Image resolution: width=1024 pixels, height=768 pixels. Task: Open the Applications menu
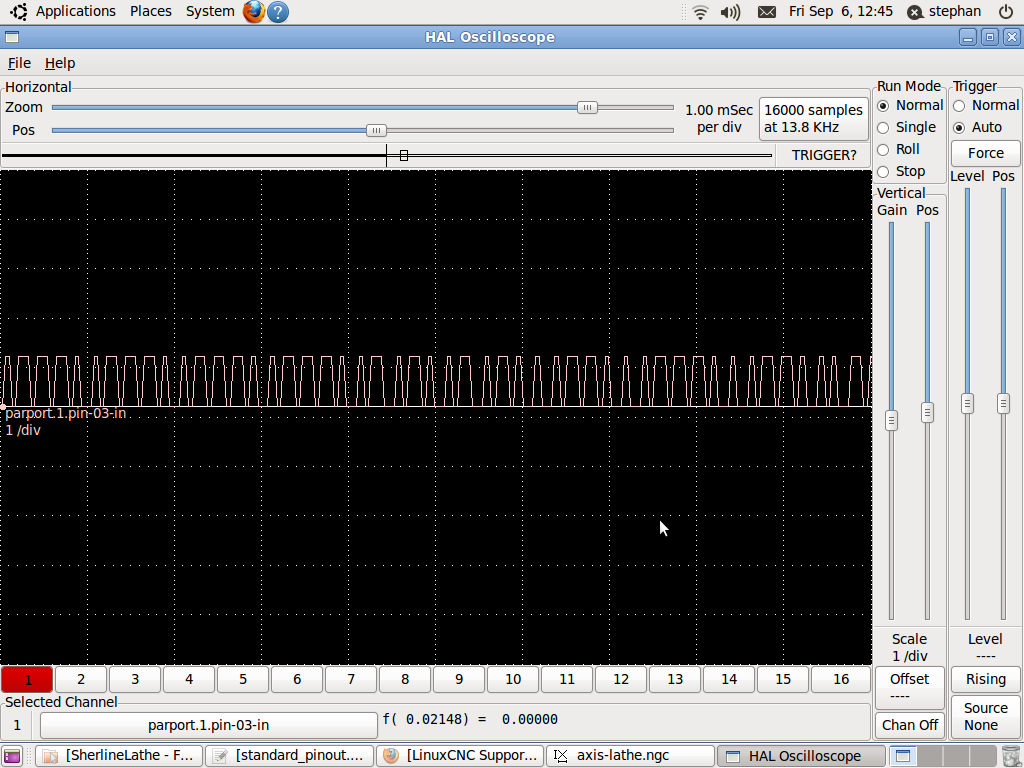click(76, 11)
